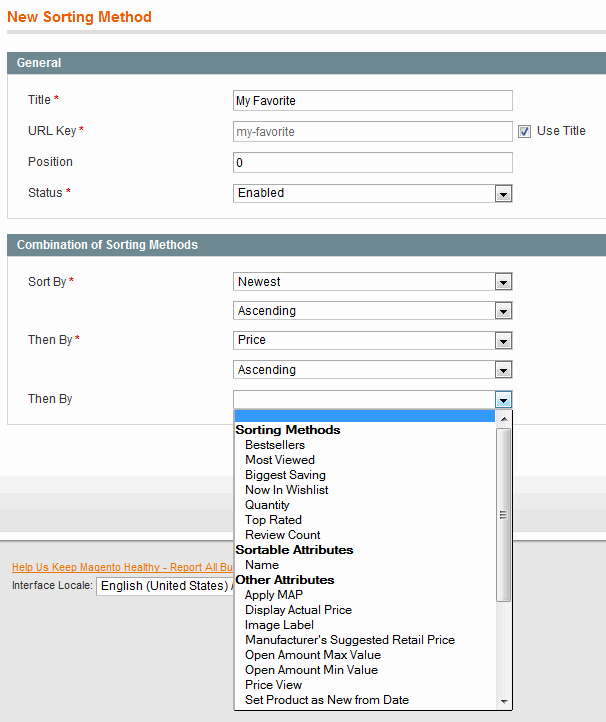Choose Apply MAP attribute
Image resolution: width=606 pixels, height=722 pixels.
point(274,595)
